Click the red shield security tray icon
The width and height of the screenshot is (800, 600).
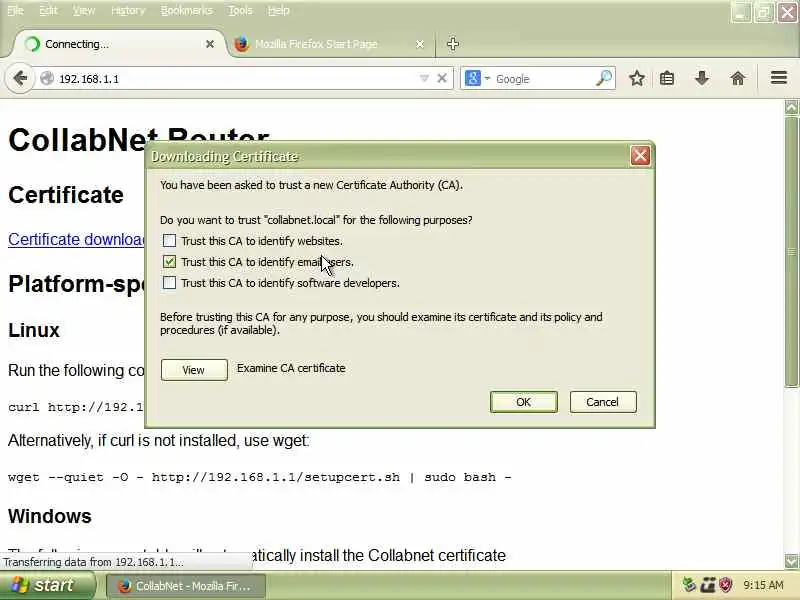(x=725, y=585)
